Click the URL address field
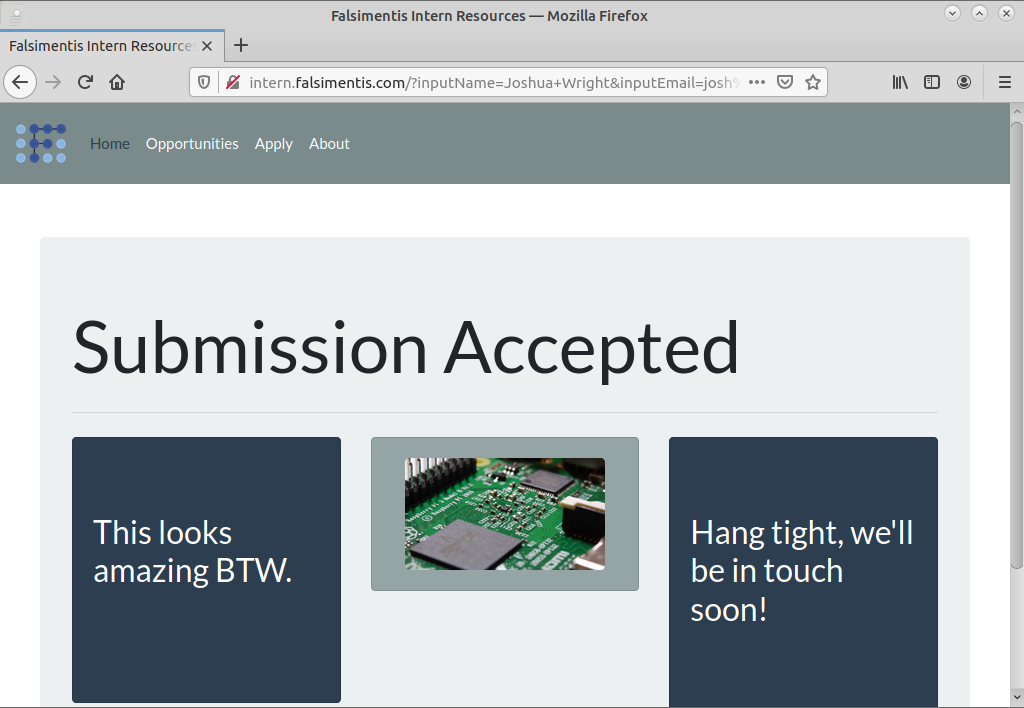The width and height of the screenshot is (1024, 708). click(x=493, y=82)
